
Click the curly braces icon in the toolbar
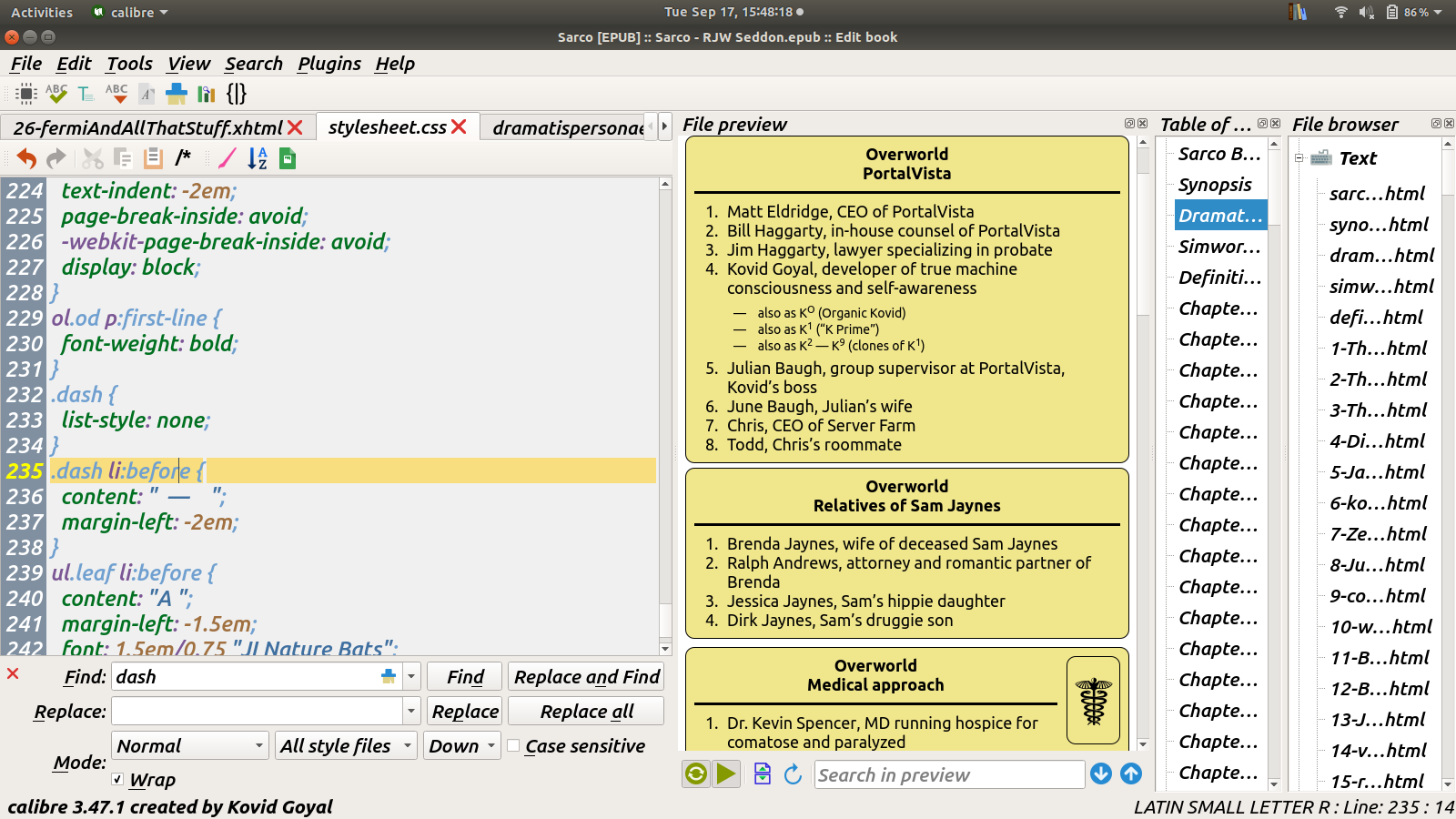tap(237, 94)
